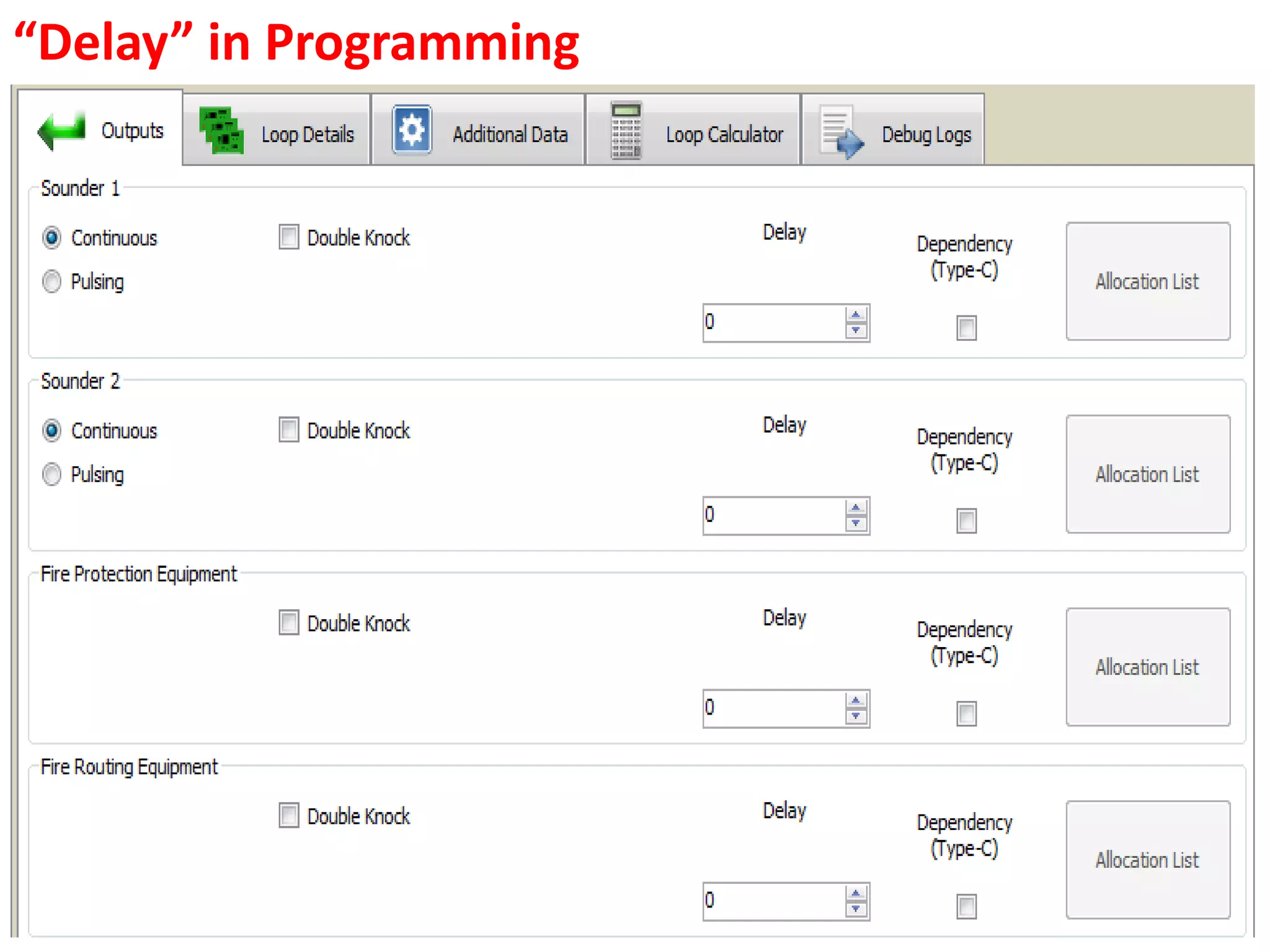Increase Sounder 1 delay with up arrow
The width and height of the screenshot is (1270, 952).
coord(856,315)
